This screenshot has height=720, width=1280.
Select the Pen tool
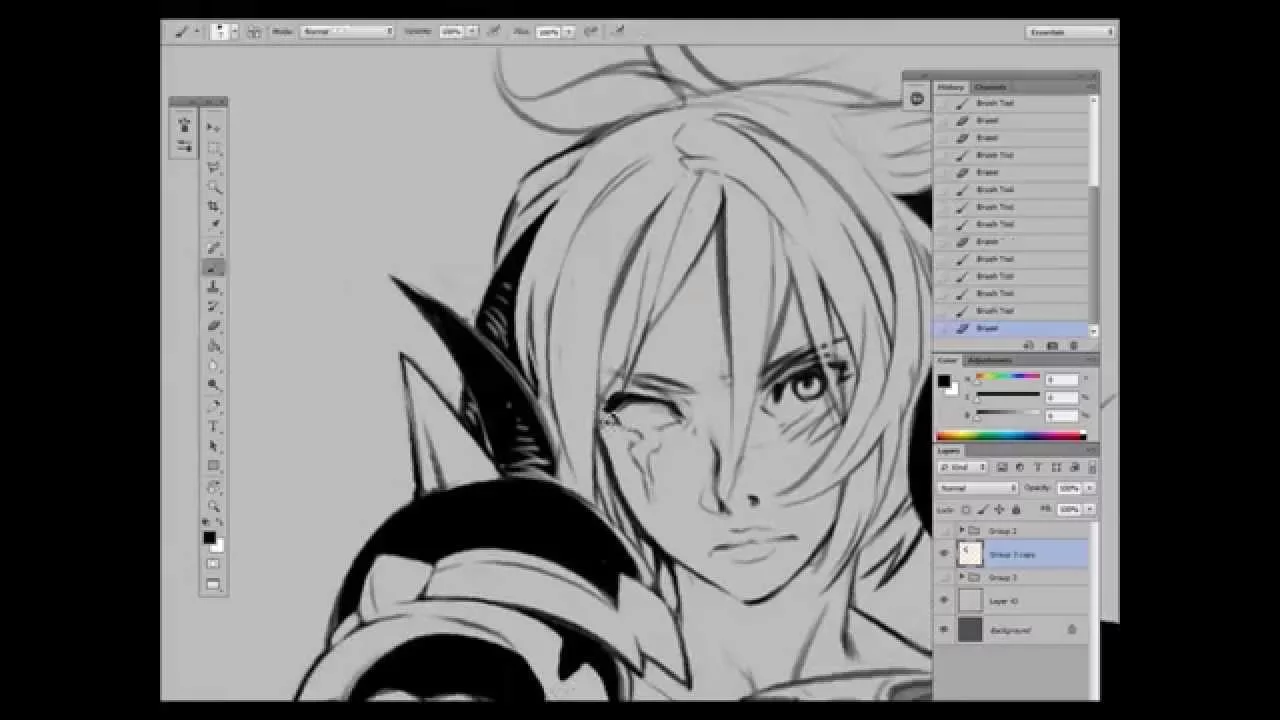point(213,406)
